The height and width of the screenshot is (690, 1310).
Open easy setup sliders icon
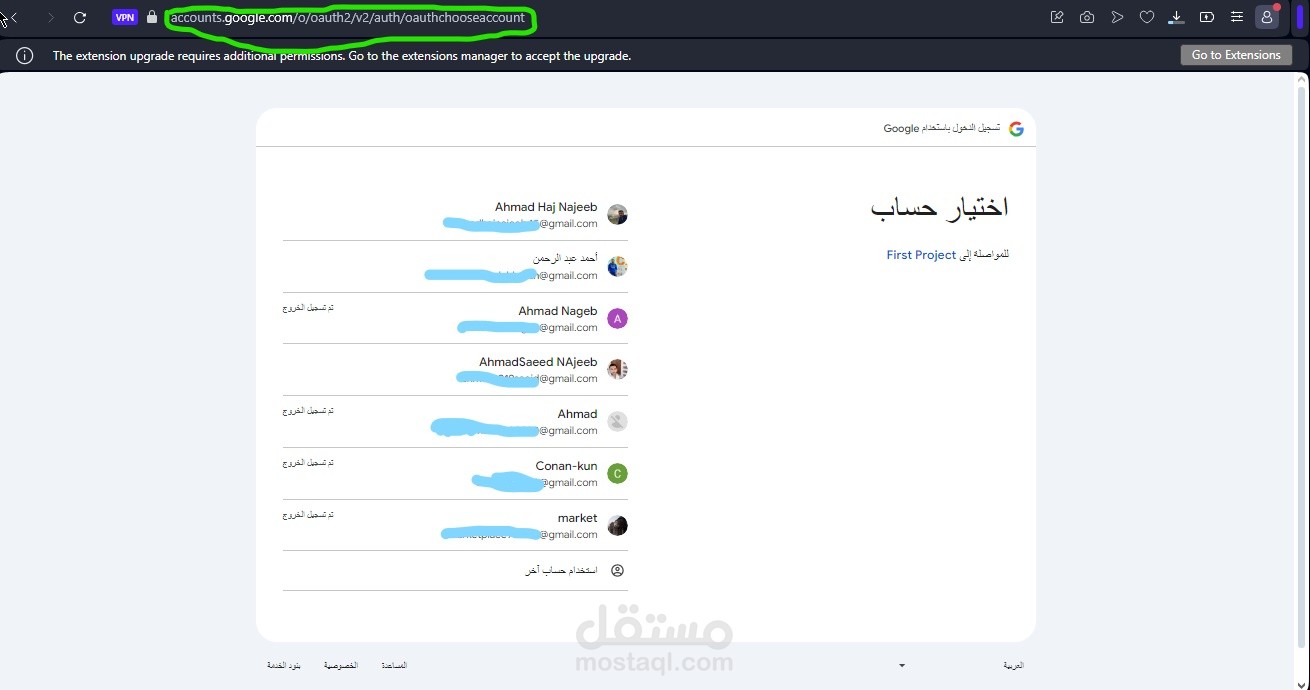pos(1237,17)
